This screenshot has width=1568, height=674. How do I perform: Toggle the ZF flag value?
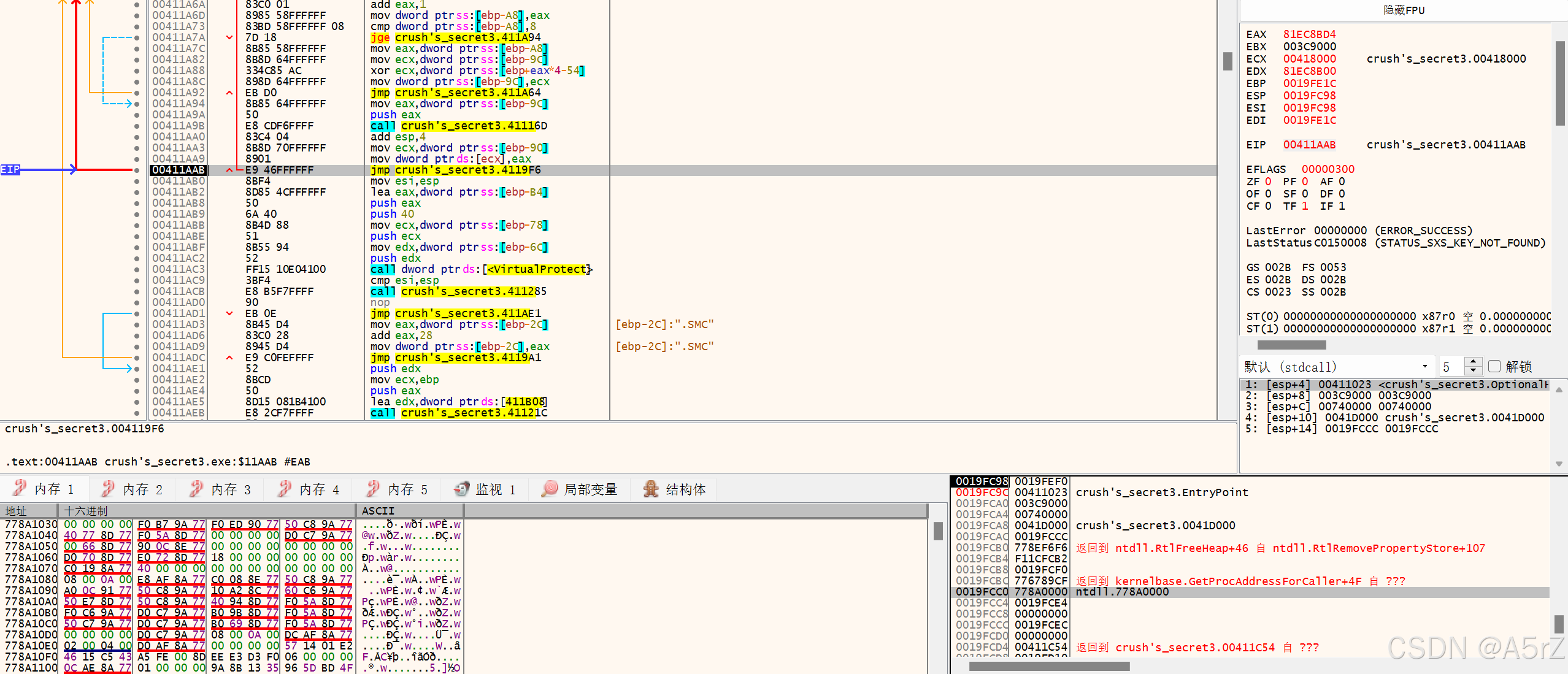click(1268, 182)
